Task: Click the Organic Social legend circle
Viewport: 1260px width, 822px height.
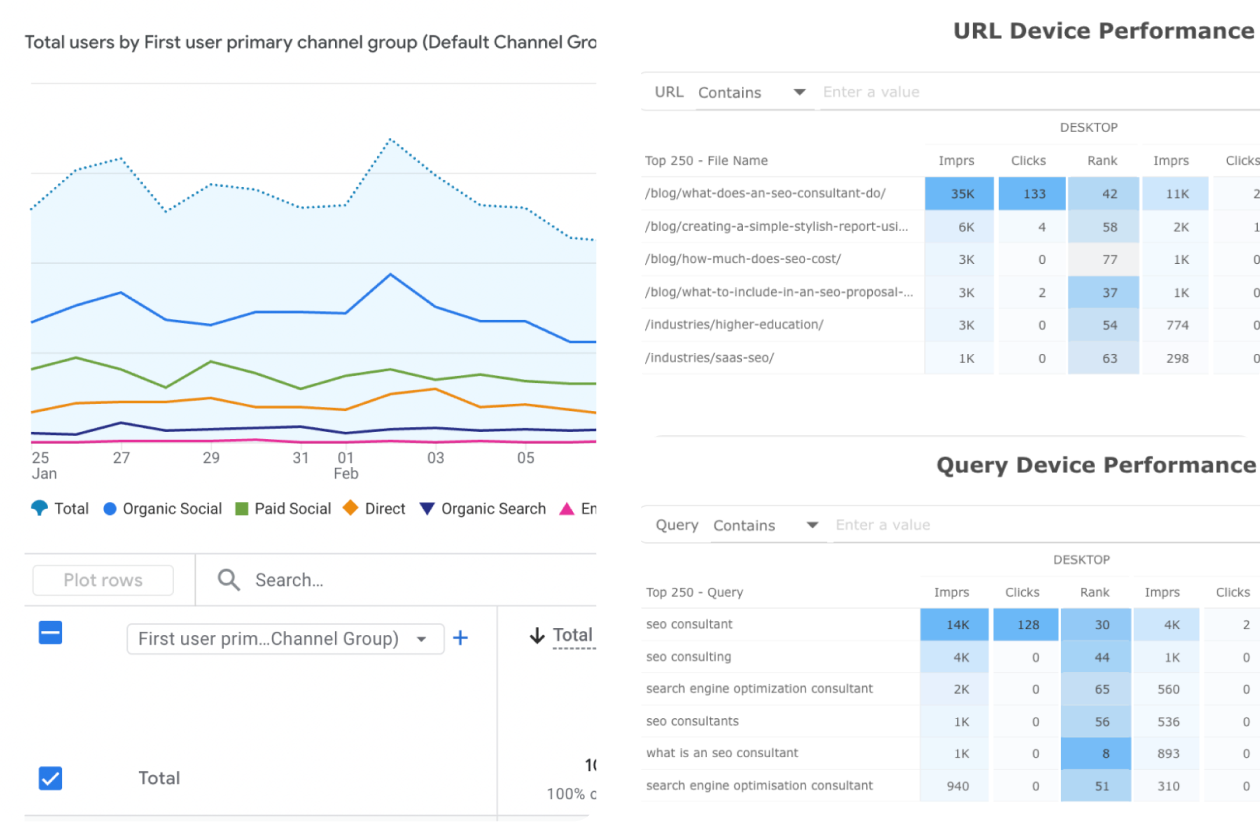Action: coord(110,508)
